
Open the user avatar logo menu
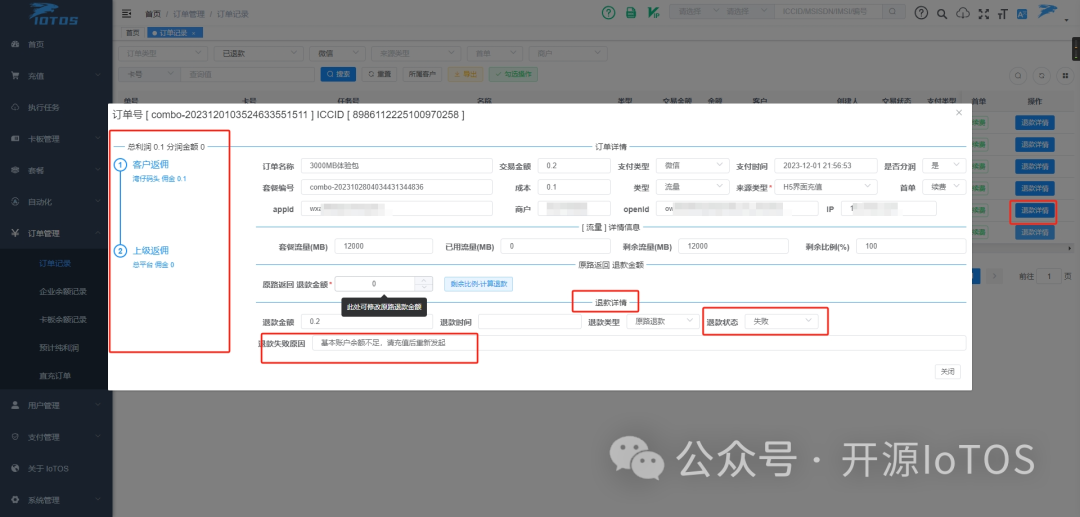1048,11
